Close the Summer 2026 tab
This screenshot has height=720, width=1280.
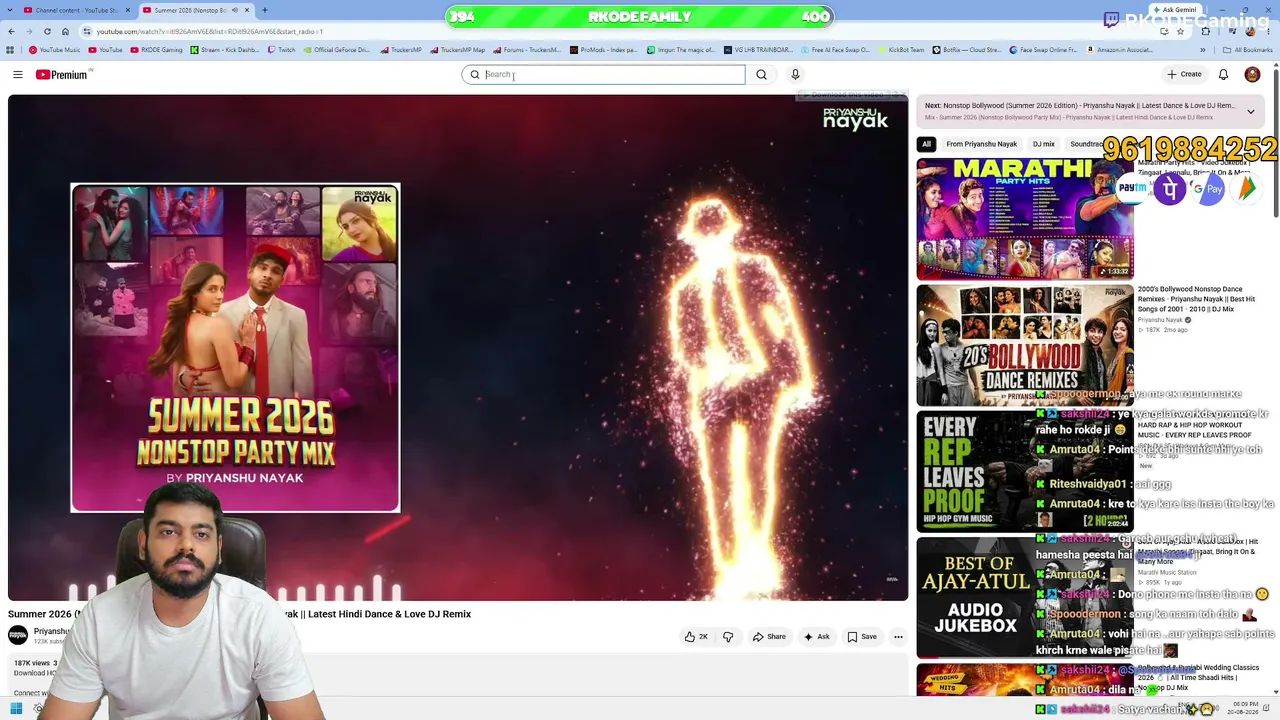pyautogui.click(x=248, y=10)
